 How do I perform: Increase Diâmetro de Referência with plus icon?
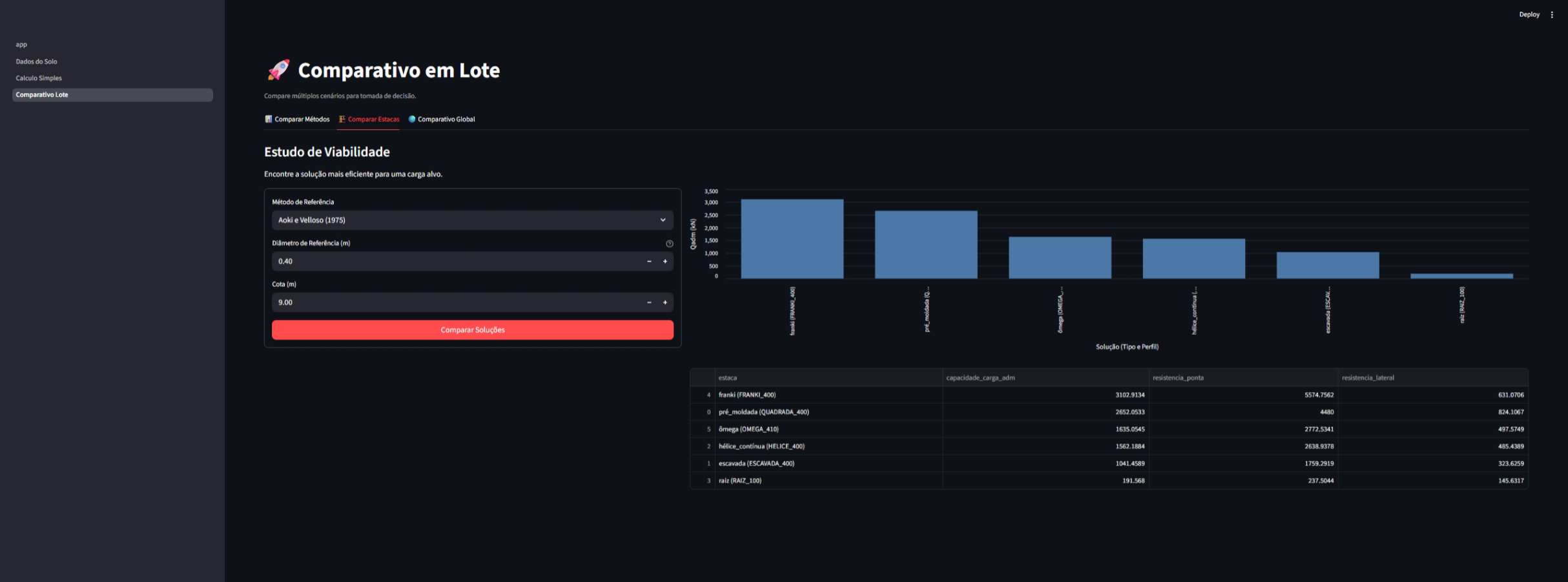click(x=665, y=261)
